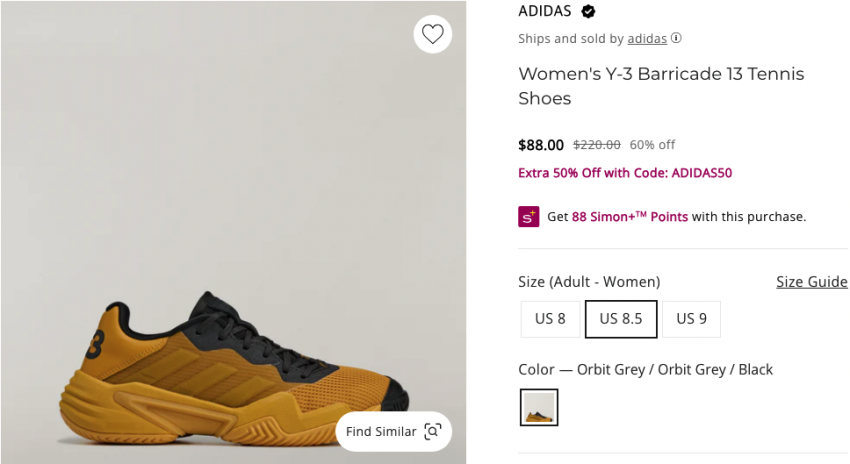
Task: Click the $88.00 sale price
Action: pyautogui.click(x=541, y=145)
